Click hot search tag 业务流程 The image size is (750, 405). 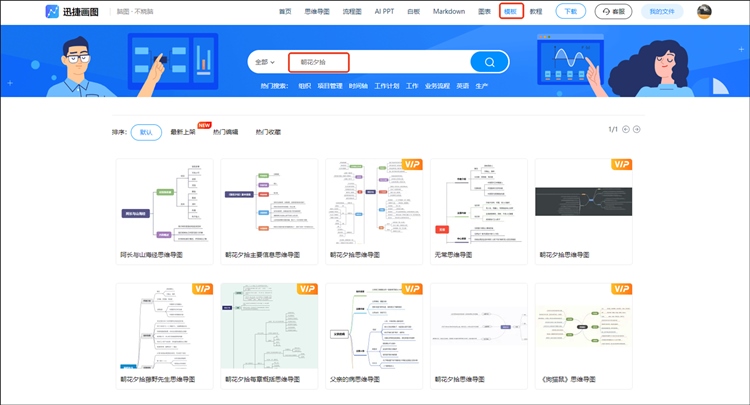(437, 86)
